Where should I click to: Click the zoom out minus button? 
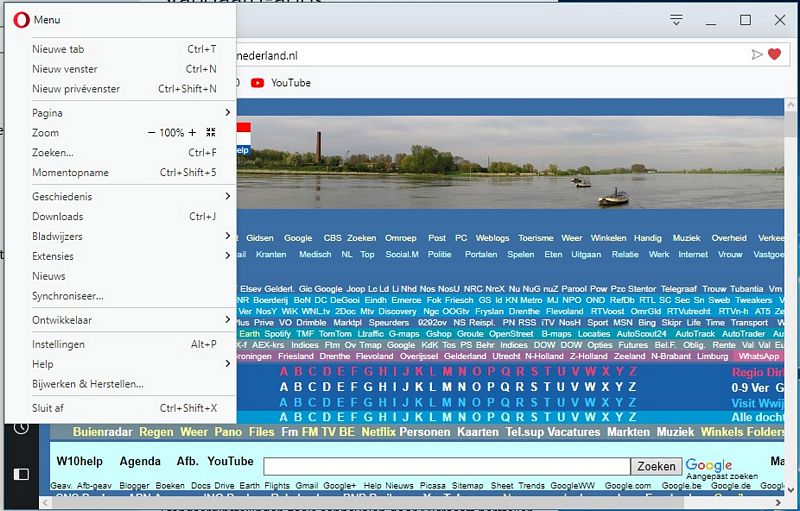[x=151, y=133]
